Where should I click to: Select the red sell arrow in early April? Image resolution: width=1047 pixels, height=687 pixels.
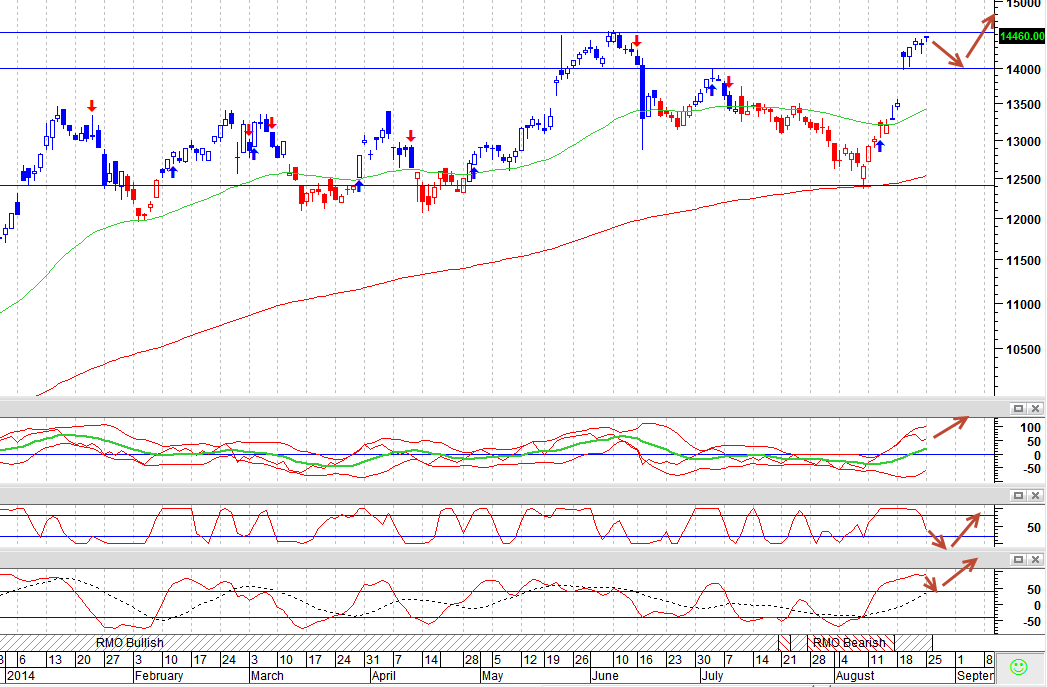coord(411,136)
